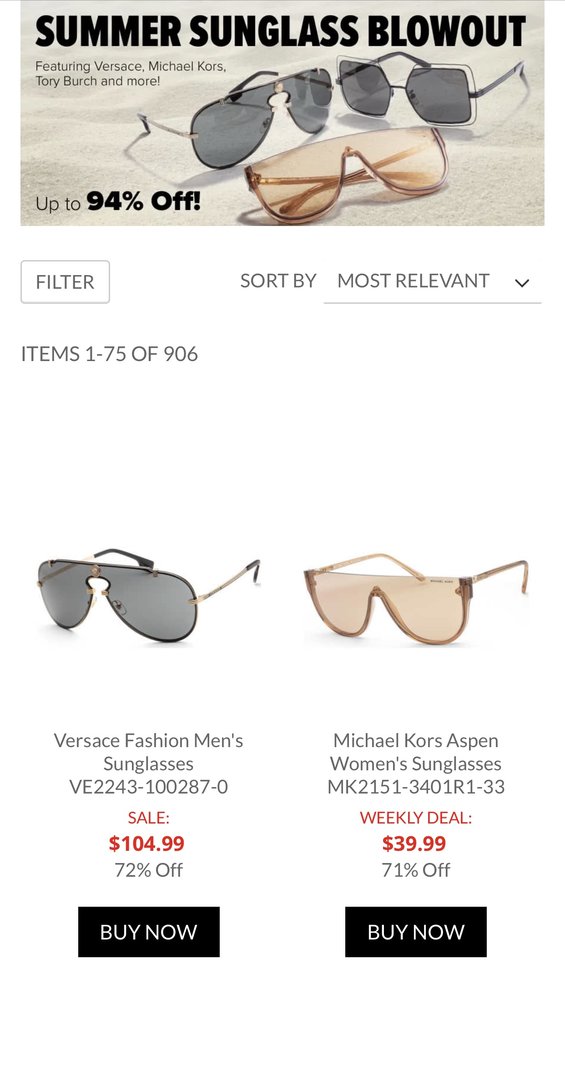565x1080 pixels.
Task: Click the WEEKLY DEAL label
Action: coord(415,818)
